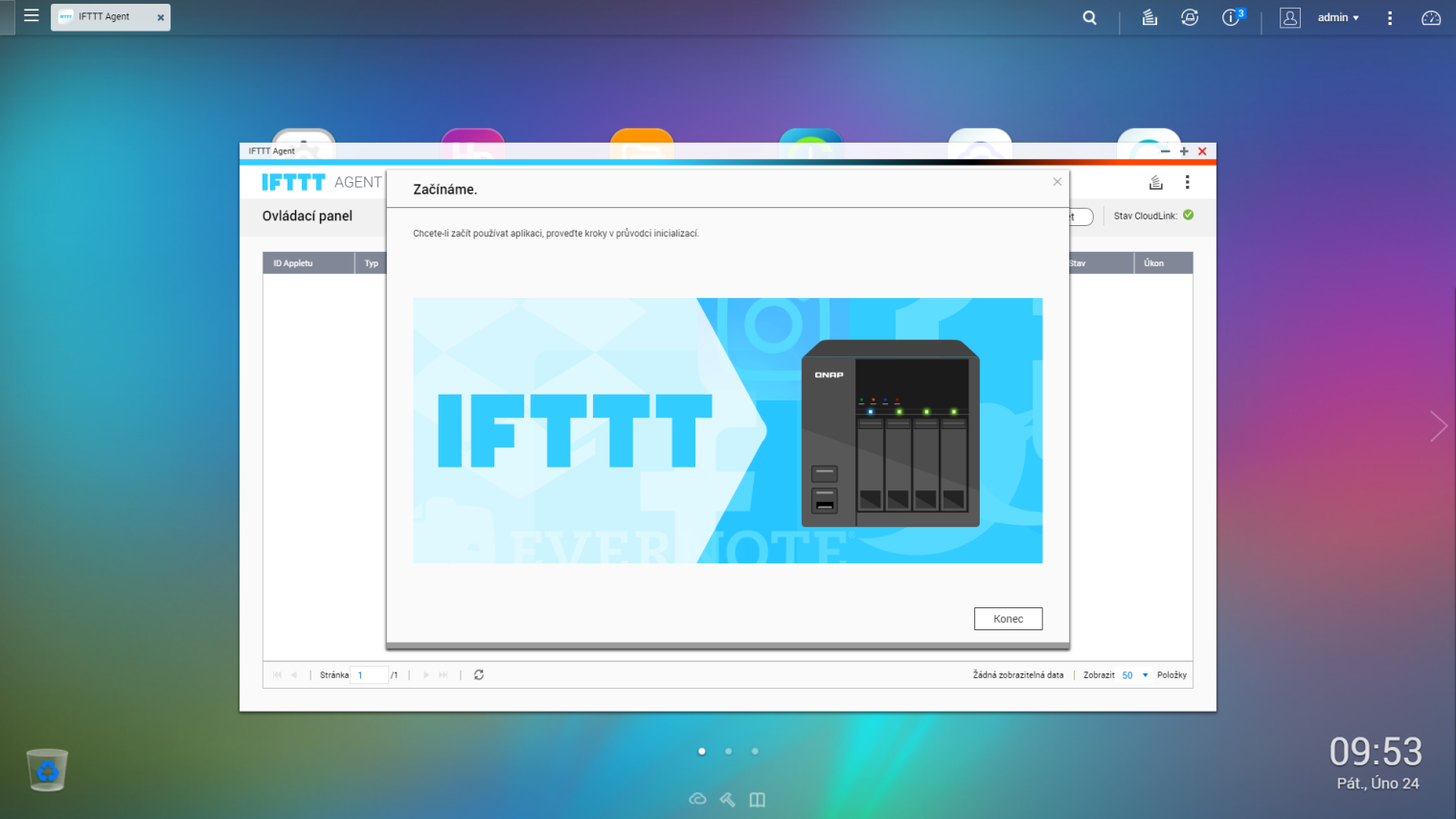Click the IFTTT QNAP banner image
Viewport: 1456px width, 819px height.
click(x=728, y=430)
